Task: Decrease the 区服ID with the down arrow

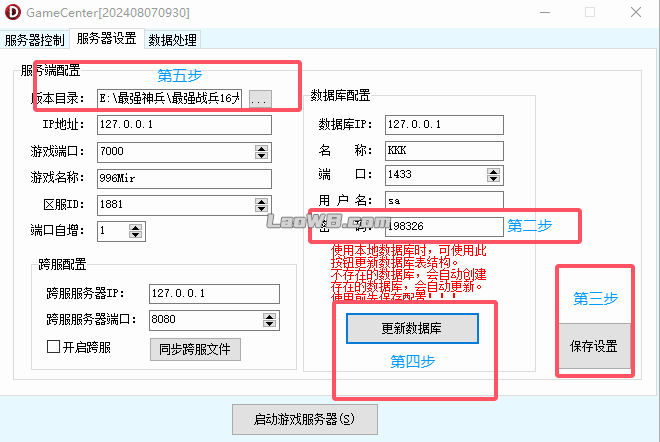Action: pos(261,209)
